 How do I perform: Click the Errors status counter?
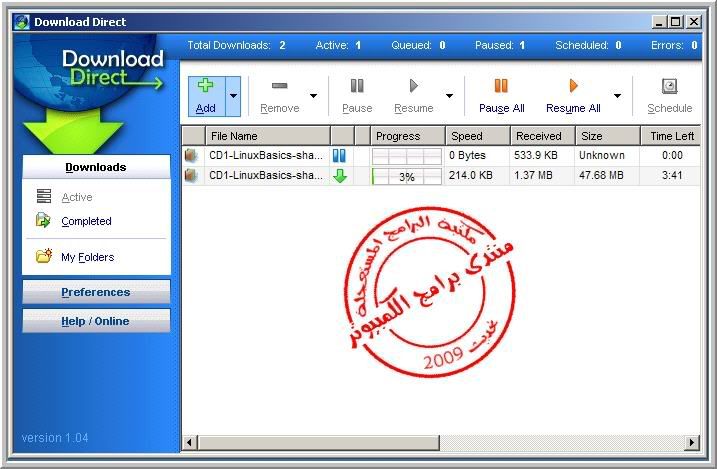674,45
